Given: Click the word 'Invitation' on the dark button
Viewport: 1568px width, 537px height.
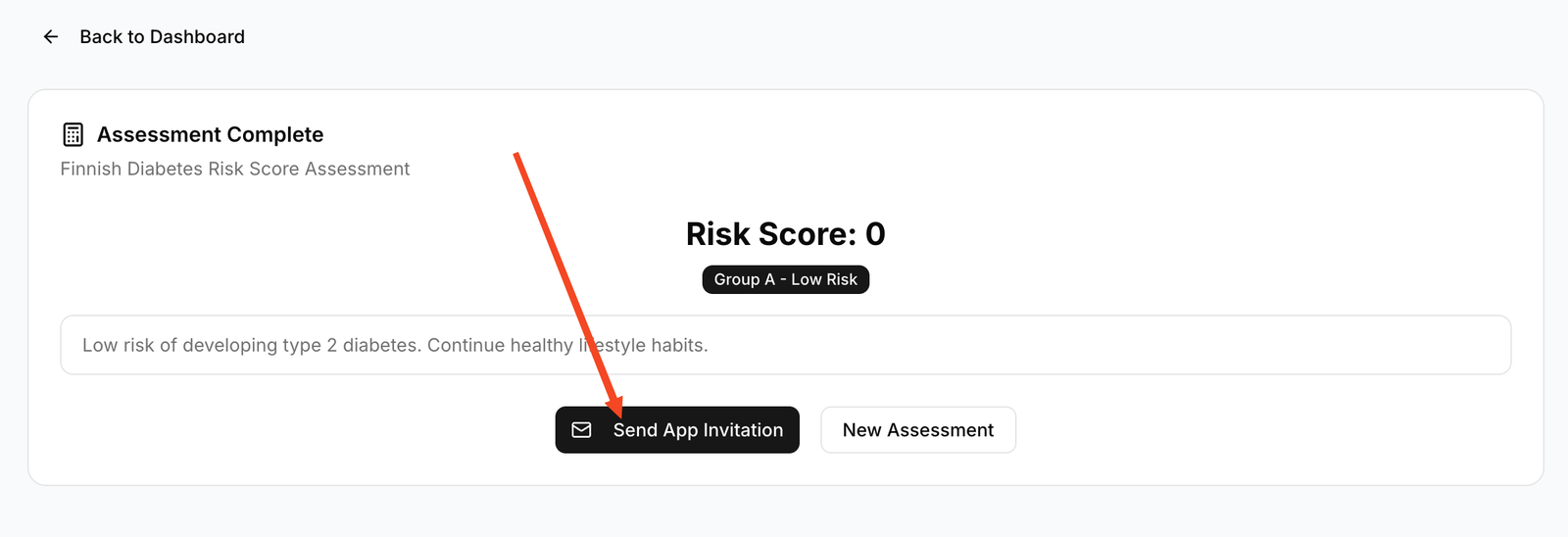Looking at the screenshot, I should click(x=743, y=430).
